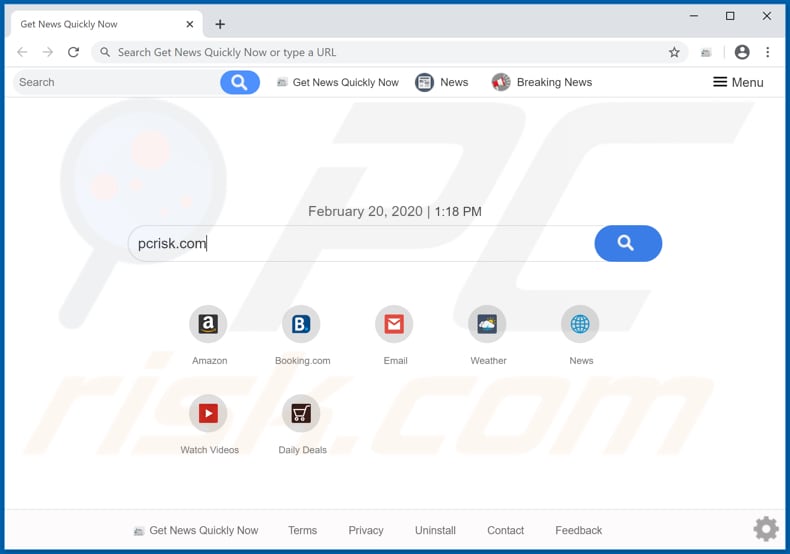Close the Get News Quickly Now tab
The width and height of the screenshot is (790, 554).
coord(189,24)
